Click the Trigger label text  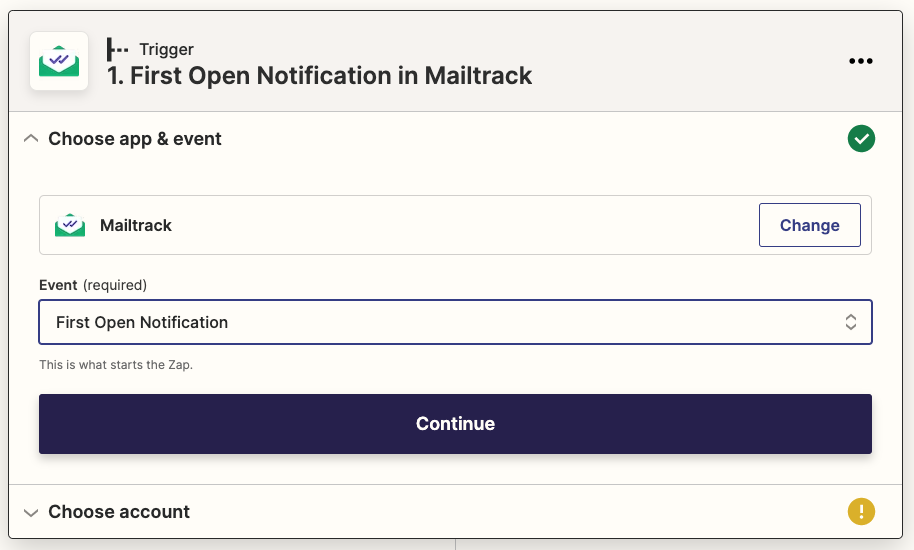166,49
